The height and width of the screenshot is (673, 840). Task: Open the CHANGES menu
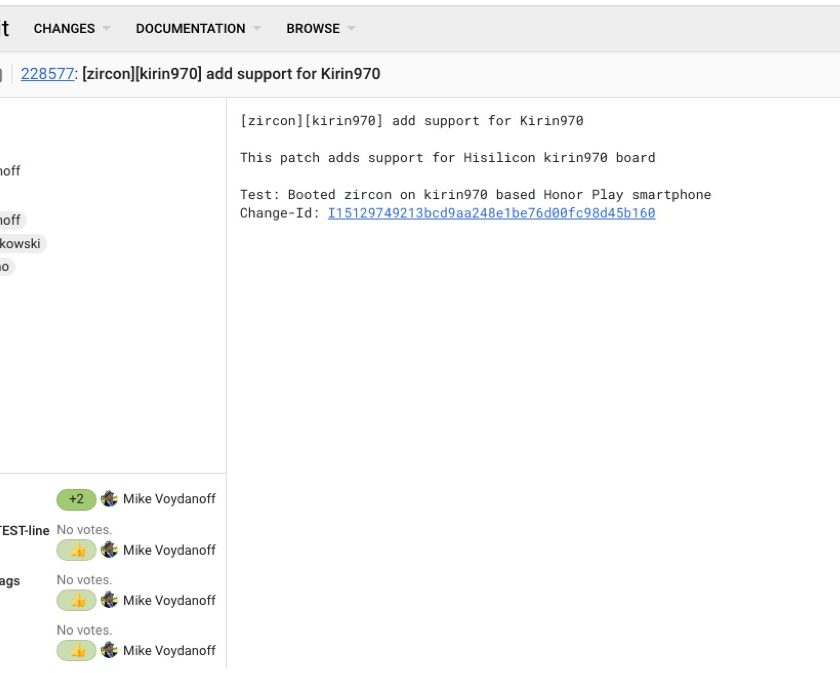click(64, 29)
